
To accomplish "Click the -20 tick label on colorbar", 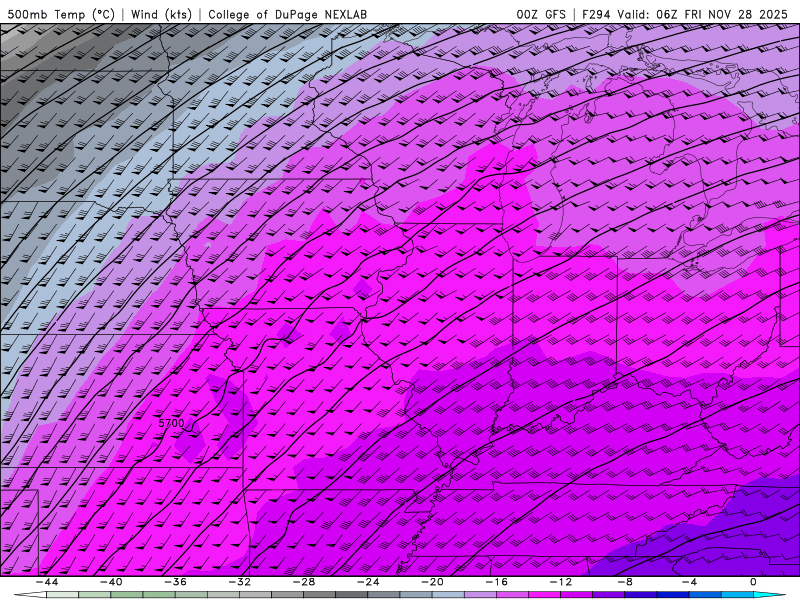I will (x=432, y=582).
